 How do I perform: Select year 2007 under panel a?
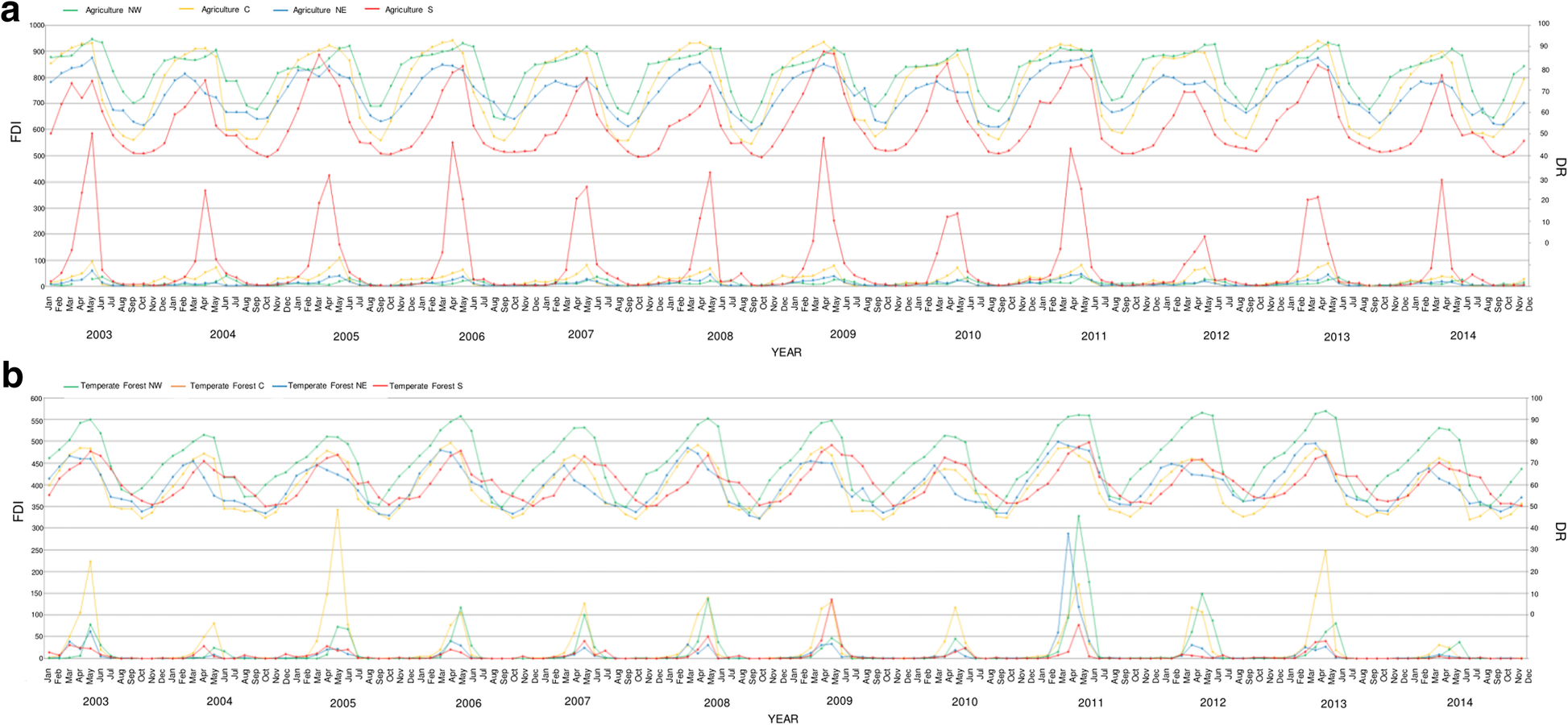(x=580, y=333)
